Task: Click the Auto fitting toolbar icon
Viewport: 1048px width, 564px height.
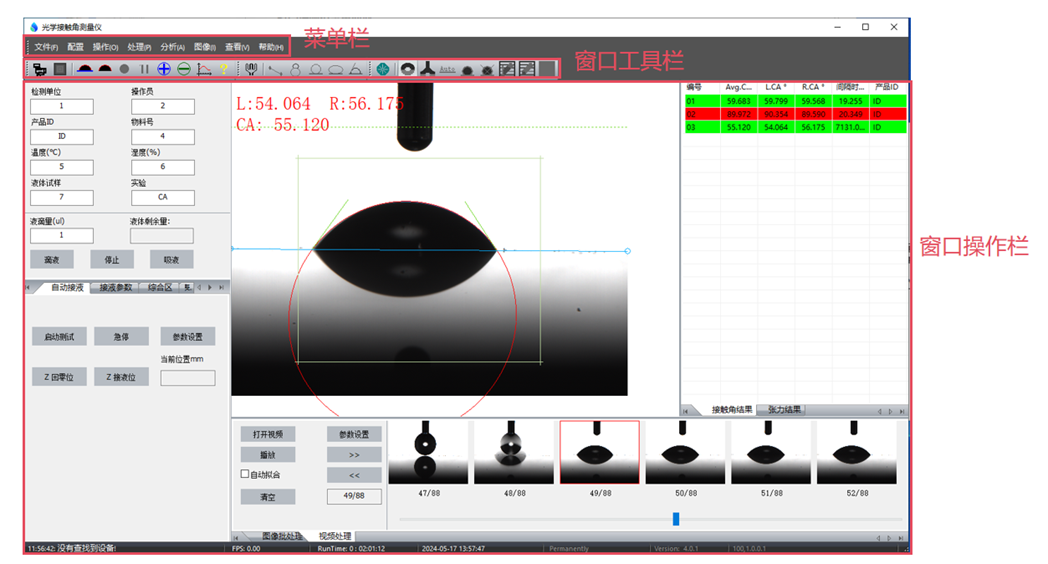Action: pyautogui.click(x=447, y=69)
